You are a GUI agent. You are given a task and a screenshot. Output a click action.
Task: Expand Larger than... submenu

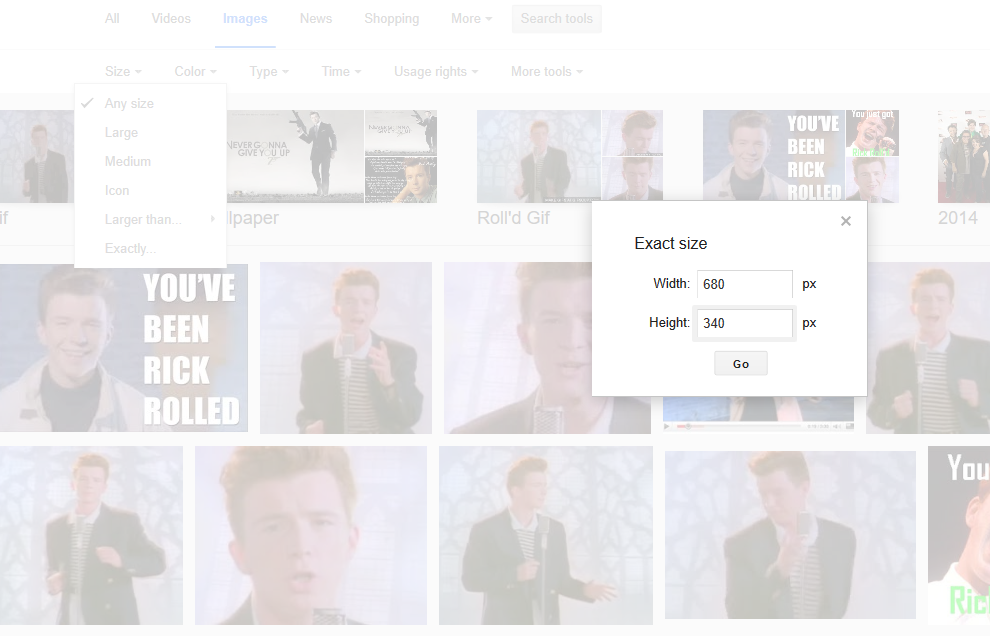150,220
